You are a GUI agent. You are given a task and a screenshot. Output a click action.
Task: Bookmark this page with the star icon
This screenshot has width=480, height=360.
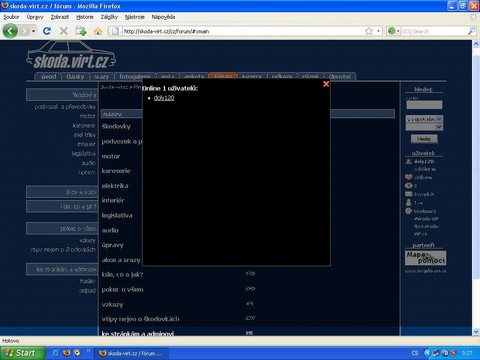pos(369,31)
